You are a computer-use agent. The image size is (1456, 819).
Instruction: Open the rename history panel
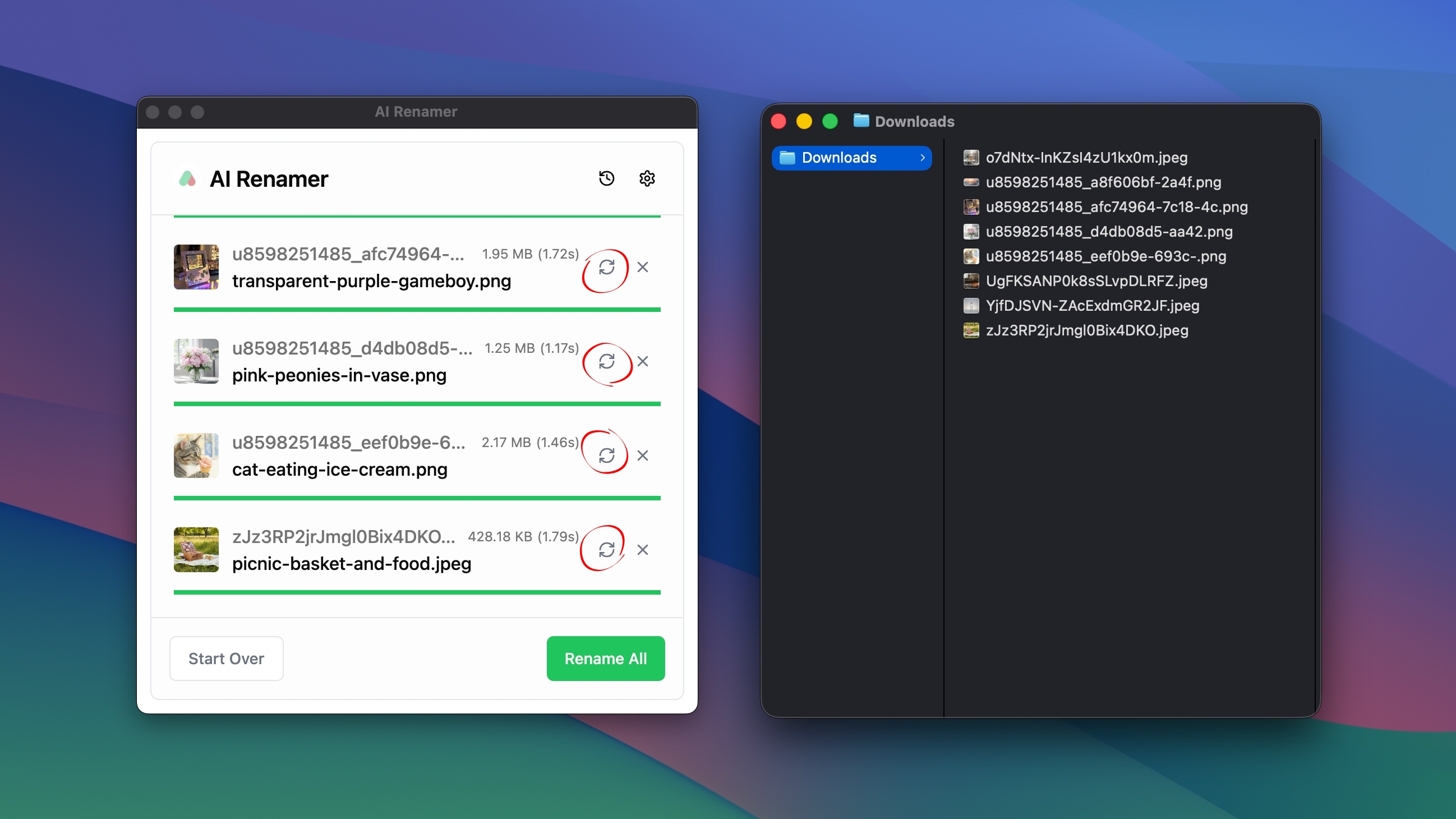(x=606, y=178)
